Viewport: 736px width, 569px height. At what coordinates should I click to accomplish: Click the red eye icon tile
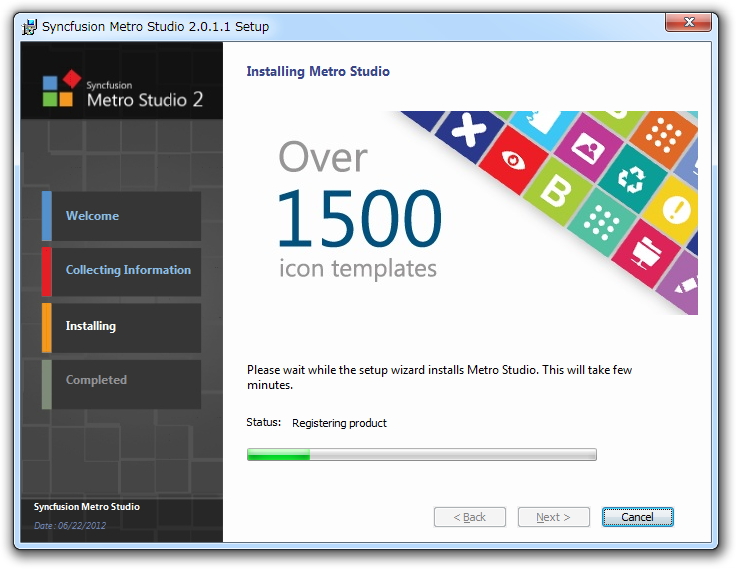click(514, 161)
